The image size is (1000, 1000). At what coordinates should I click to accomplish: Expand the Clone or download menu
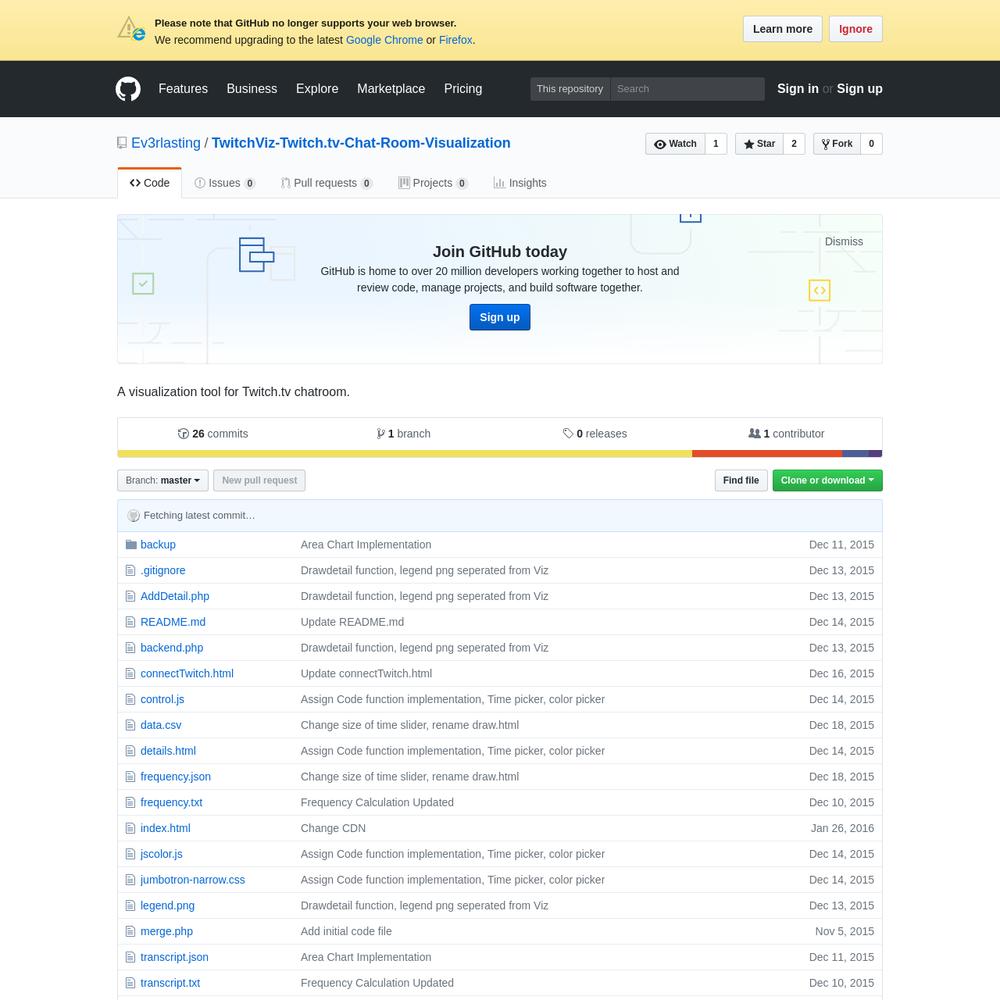[827, 480]
